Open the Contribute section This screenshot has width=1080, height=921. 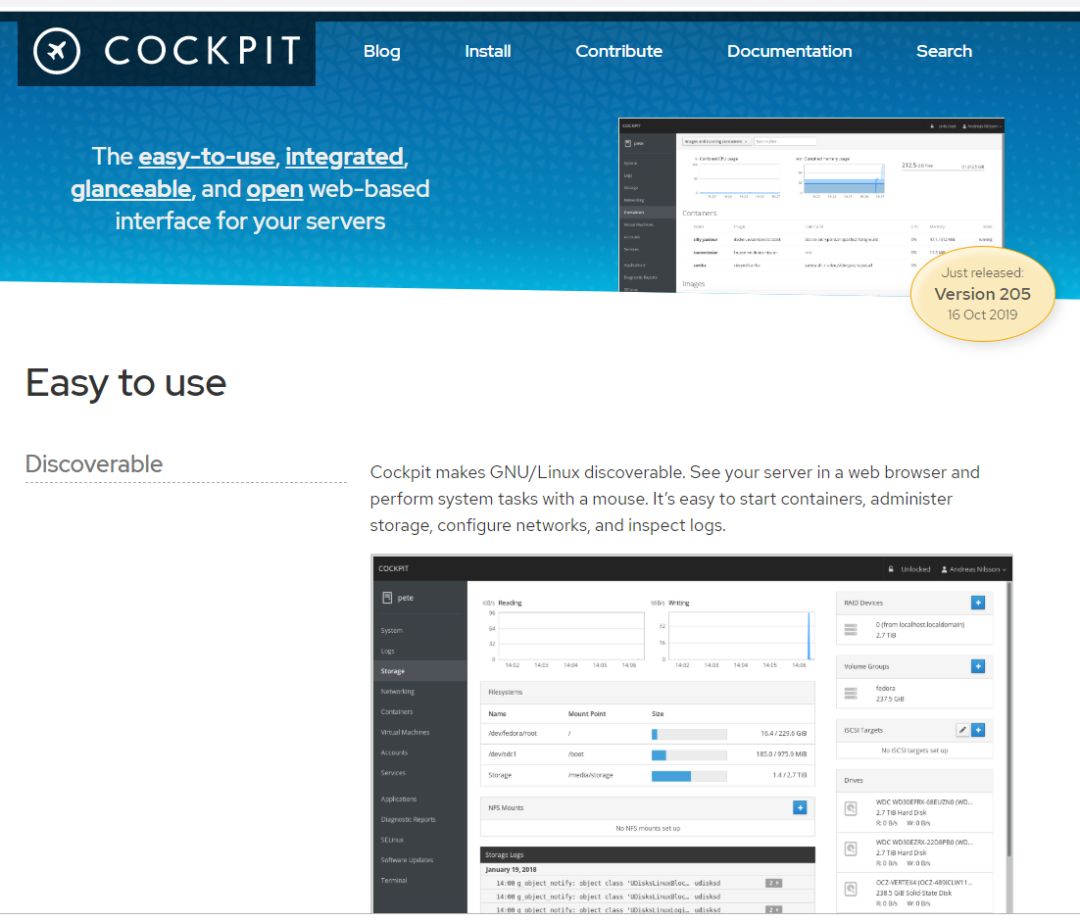coord(619,51)
